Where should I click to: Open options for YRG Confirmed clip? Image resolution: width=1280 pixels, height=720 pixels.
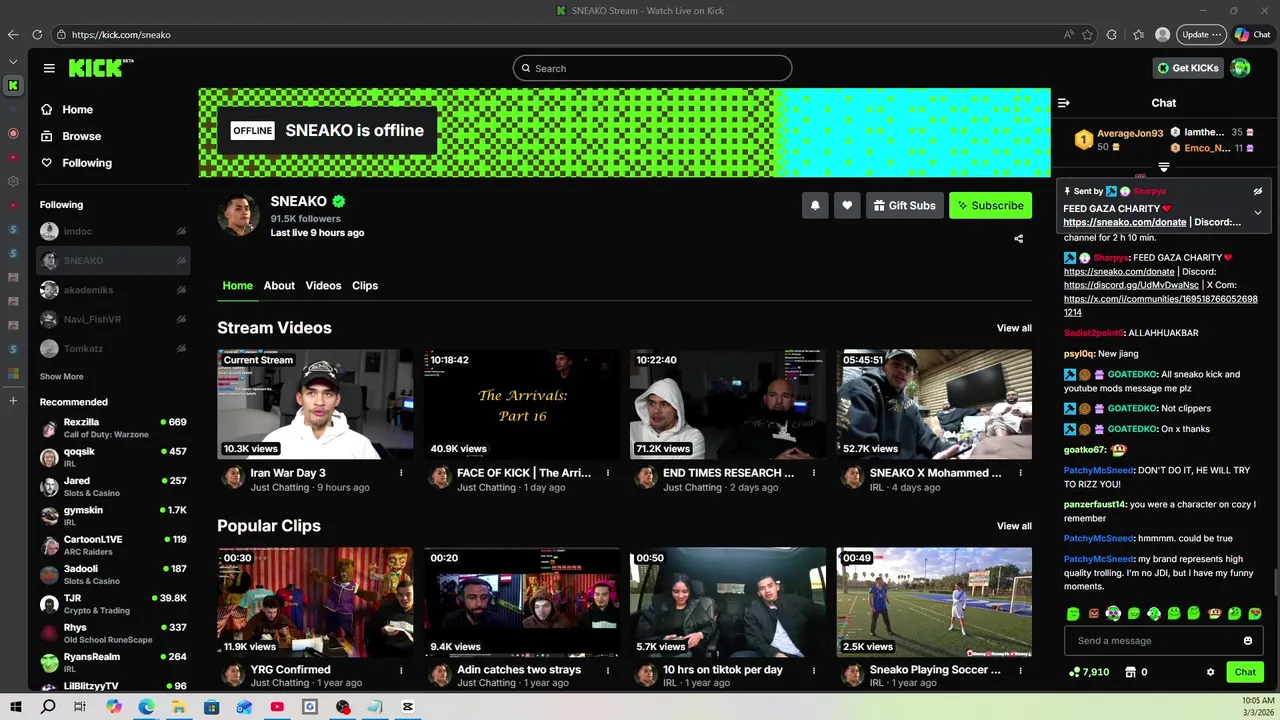point(401,670)
